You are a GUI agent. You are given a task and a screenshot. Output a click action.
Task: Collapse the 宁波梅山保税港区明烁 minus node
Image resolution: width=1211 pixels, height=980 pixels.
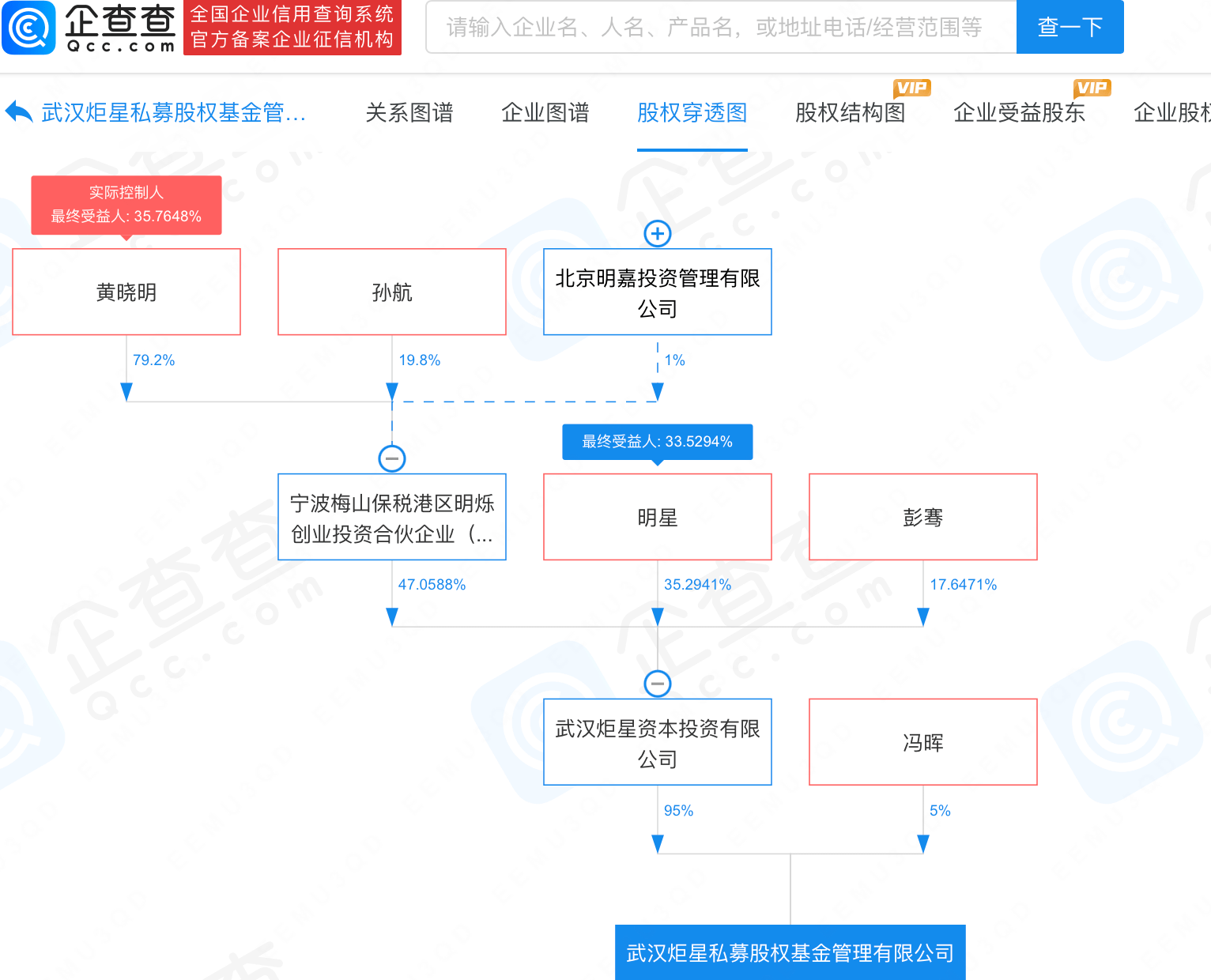pyautogui.click(x=392, y=458)
